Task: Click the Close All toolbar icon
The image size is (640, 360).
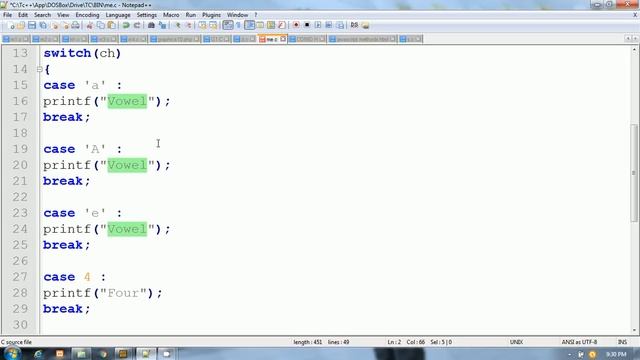Action: 65,25
